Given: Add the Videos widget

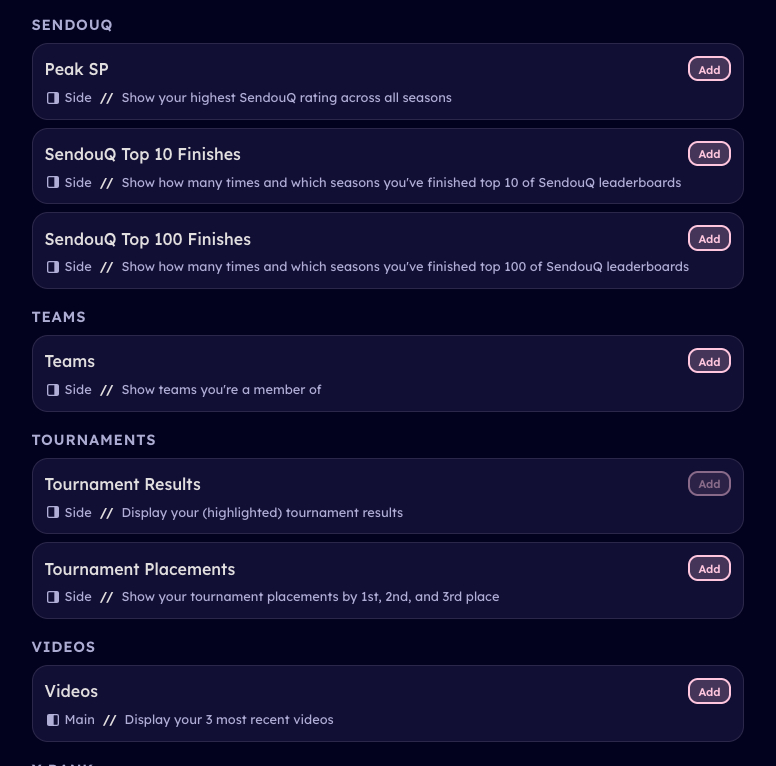Looking at the screenshot, I should tap(709, 692).
